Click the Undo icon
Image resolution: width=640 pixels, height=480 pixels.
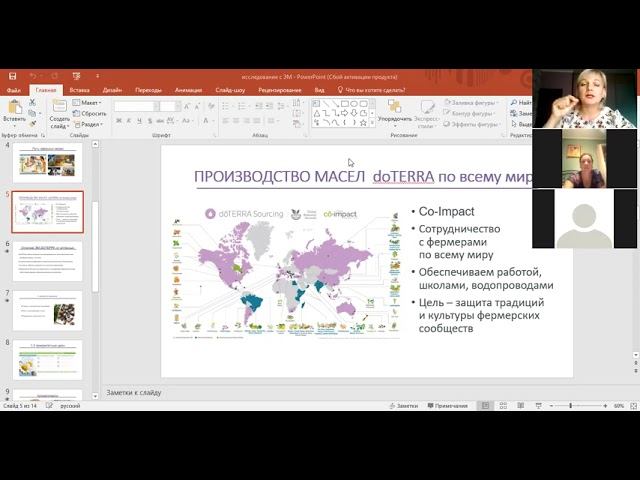click(33, 76)
